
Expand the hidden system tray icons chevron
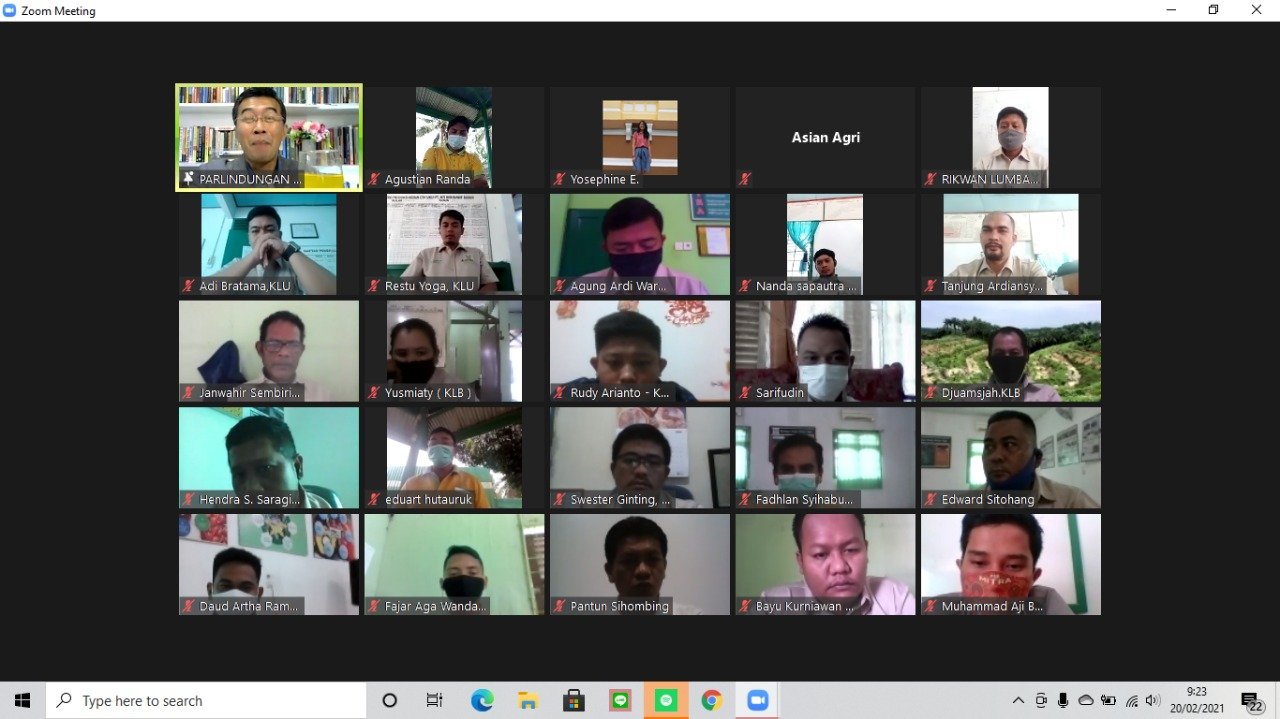click(1018, 701)
